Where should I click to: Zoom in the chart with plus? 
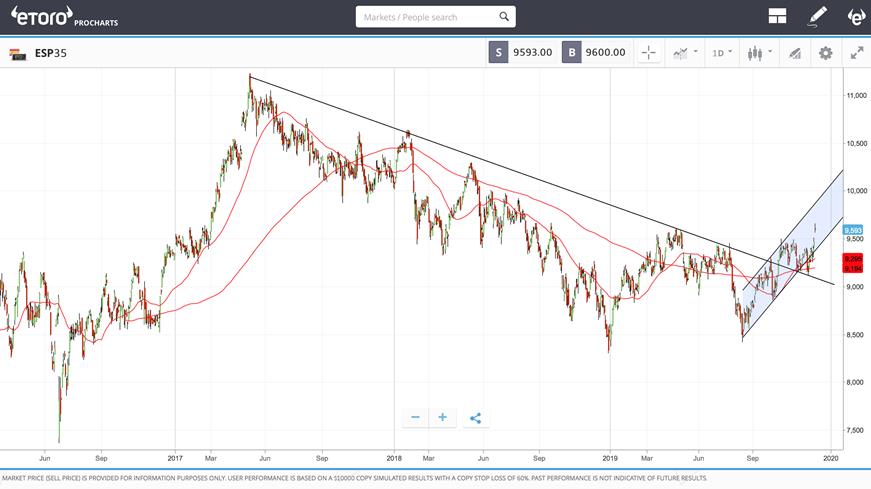click(441, 418)
